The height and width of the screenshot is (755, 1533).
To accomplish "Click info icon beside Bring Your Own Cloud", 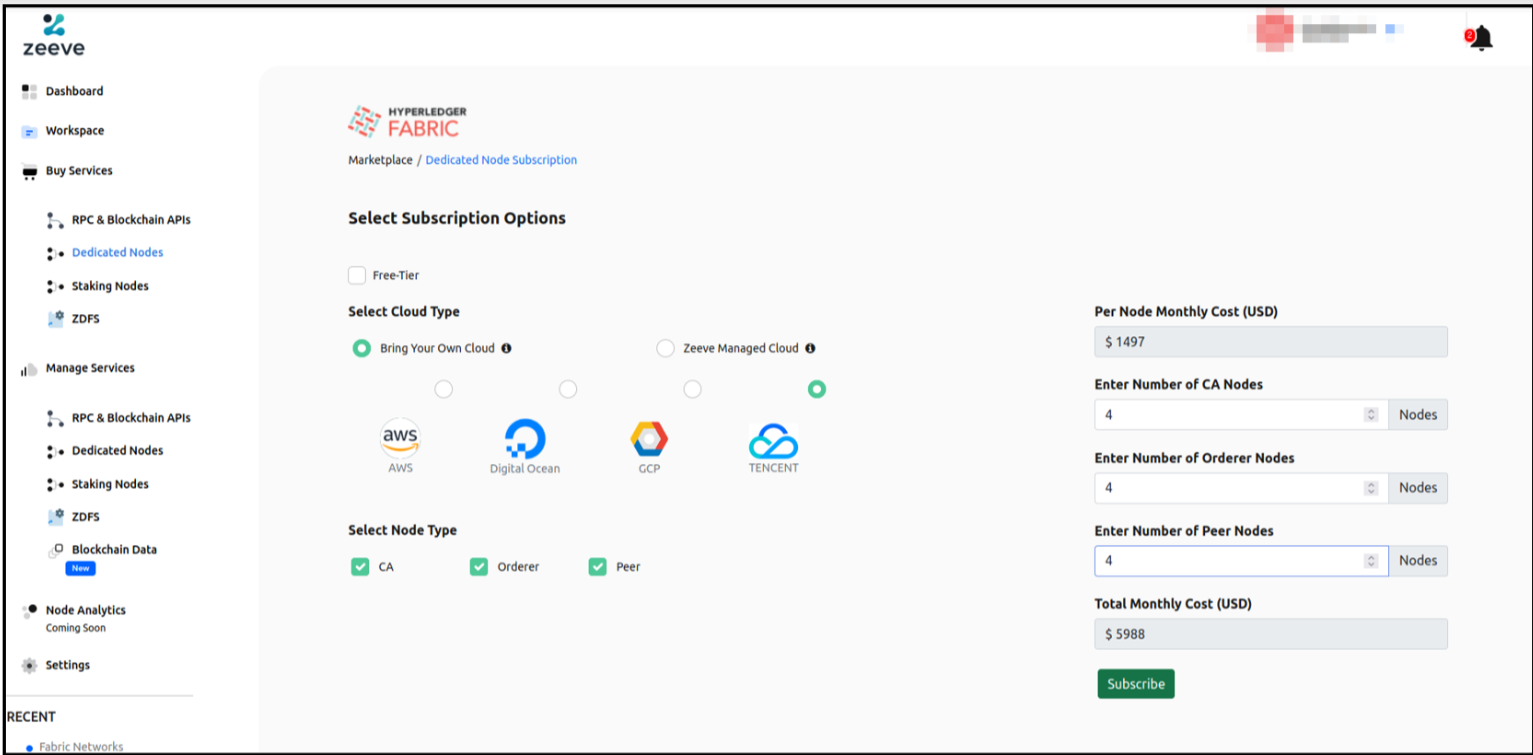I will click(x=506, y=349).
